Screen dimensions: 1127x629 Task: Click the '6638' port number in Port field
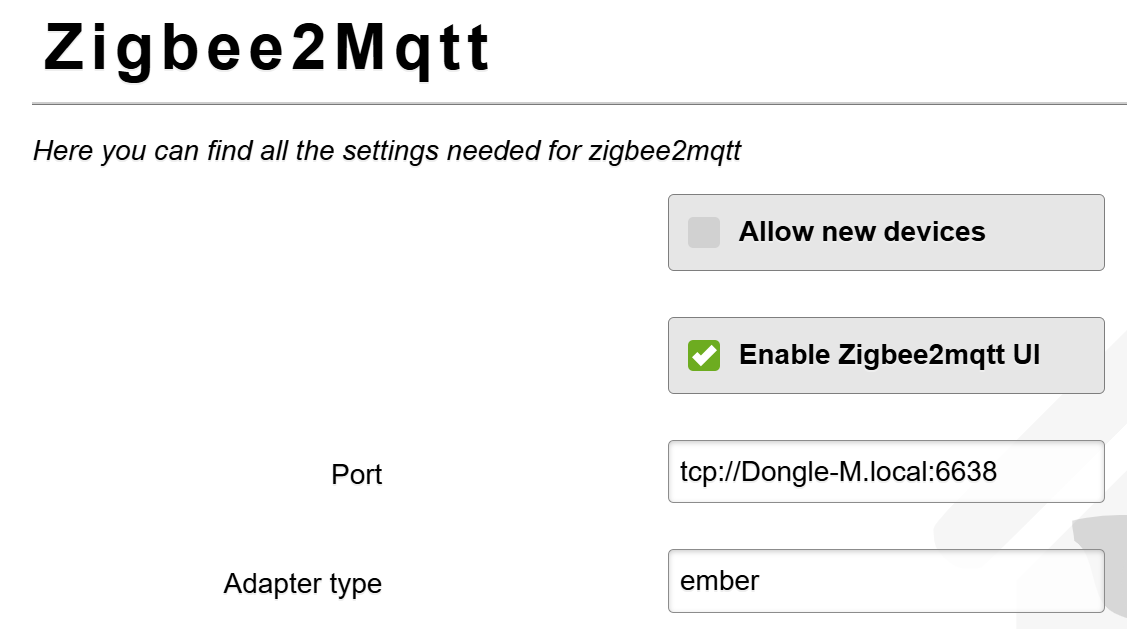pos(965,472)
